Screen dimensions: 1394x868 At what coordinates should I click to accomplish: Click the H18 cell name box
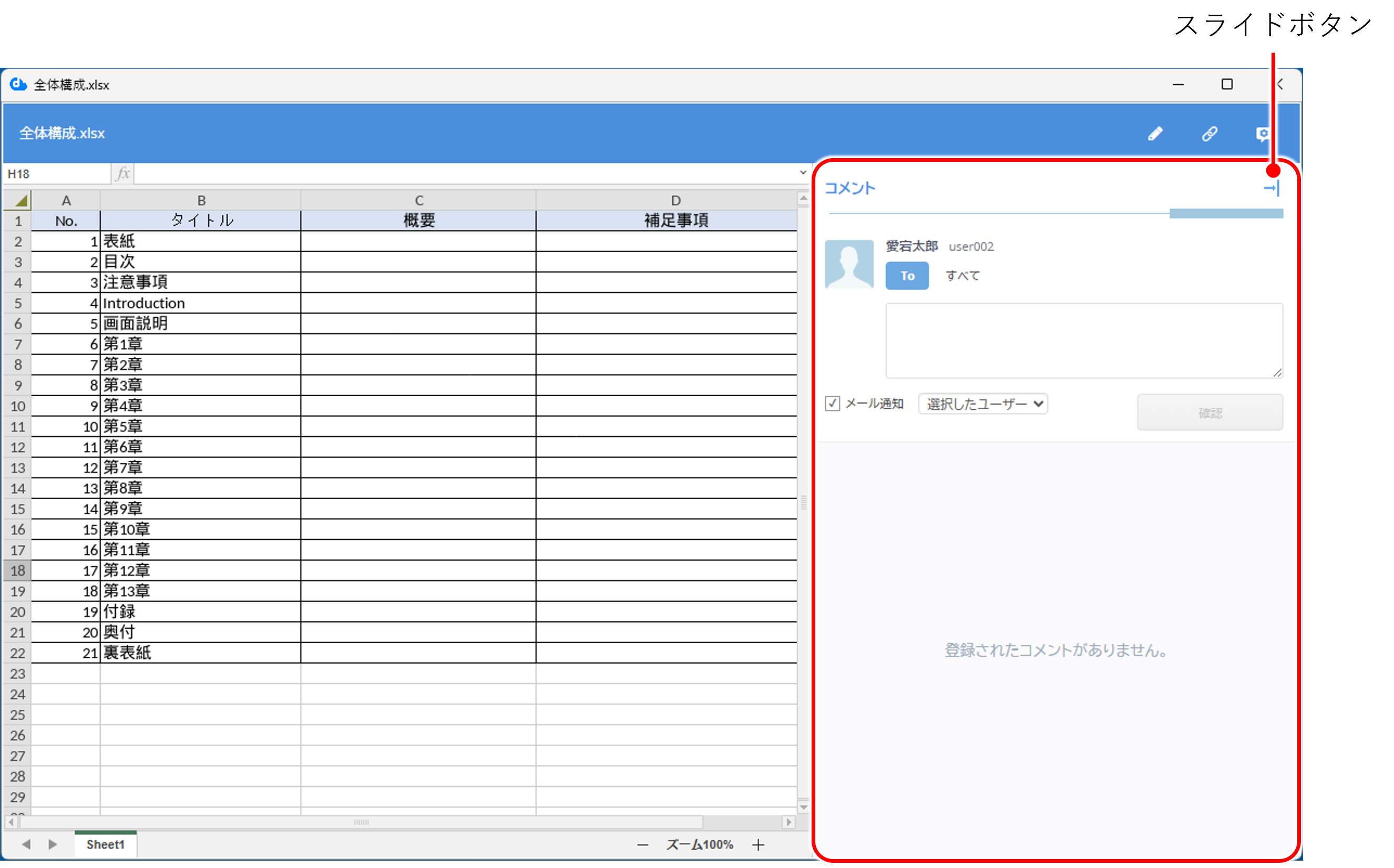[x=56, y=173]
